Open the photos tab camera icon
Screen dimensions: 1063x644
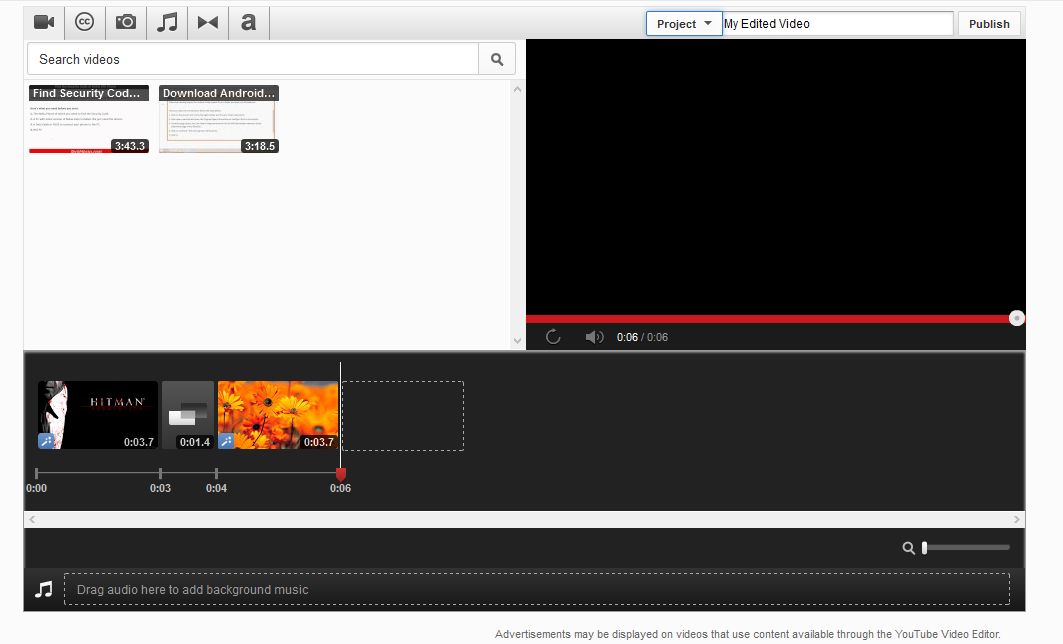[125, 22]
